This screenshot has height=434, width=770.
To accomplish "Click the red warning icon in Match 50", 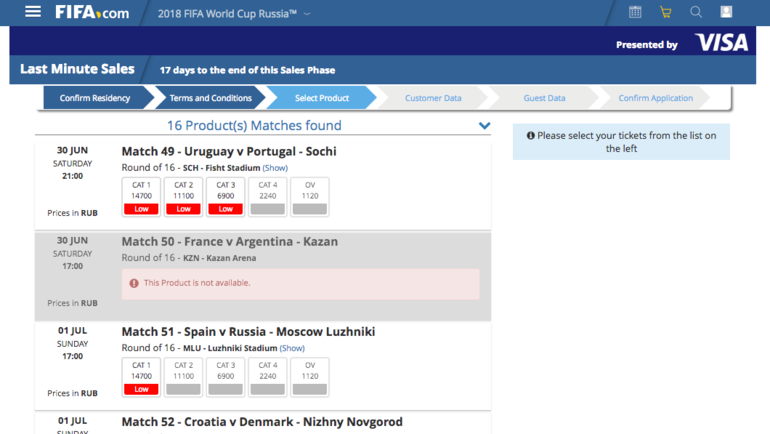I will click(134, 283).
